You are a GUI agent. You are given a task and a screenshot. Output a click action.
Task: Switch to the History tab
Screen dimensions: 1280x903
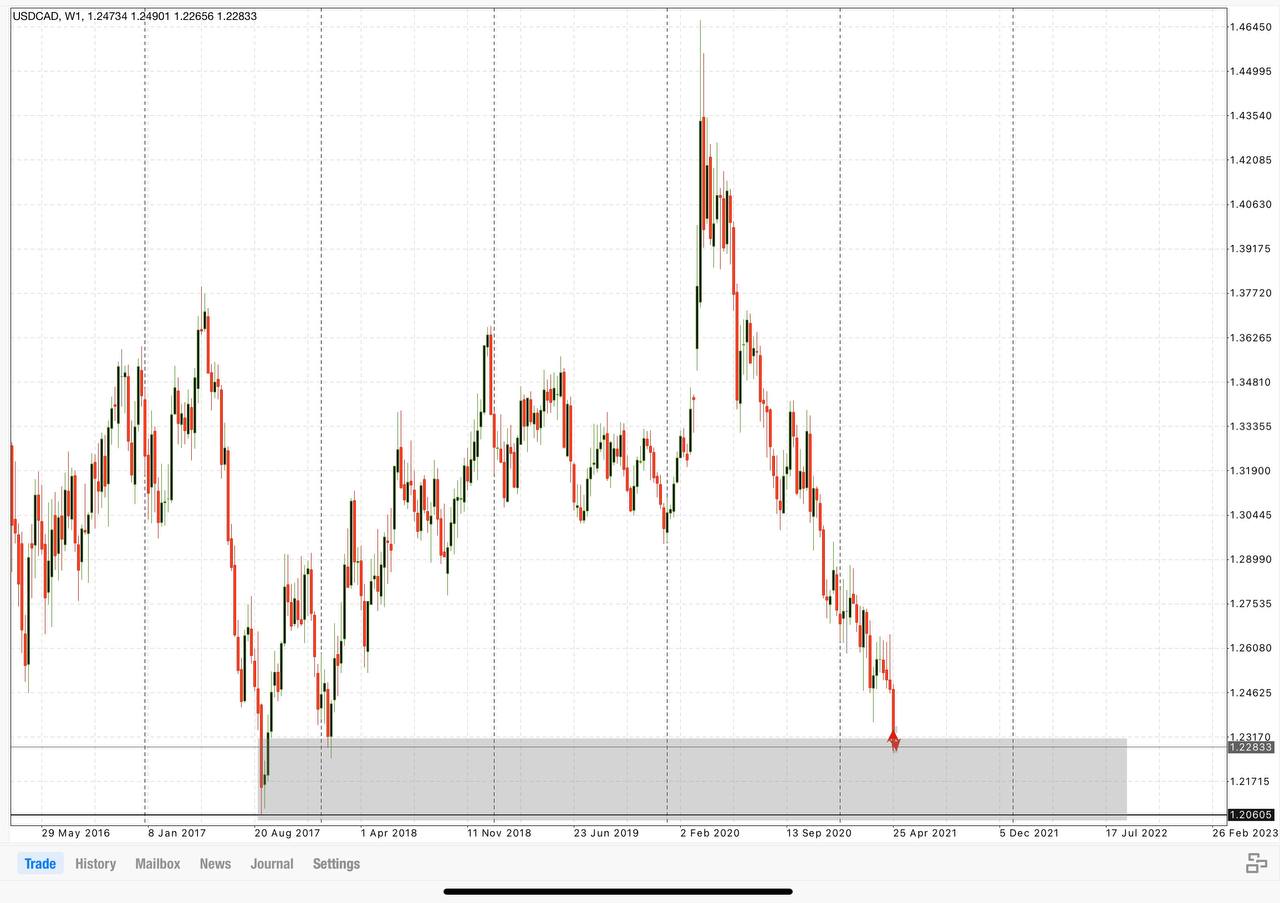(x=95, y=864)
